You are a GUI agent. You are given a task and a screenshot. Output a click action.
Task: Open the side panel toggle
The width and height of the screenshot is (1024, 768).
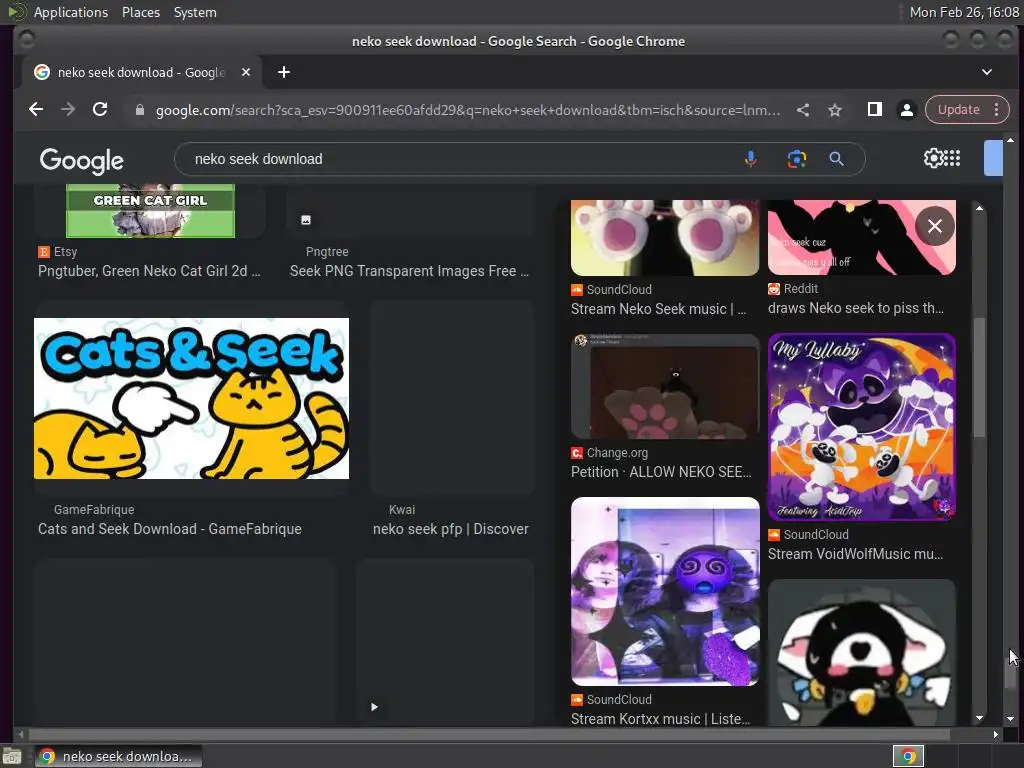pyautogui.click(x=874, y=110)
